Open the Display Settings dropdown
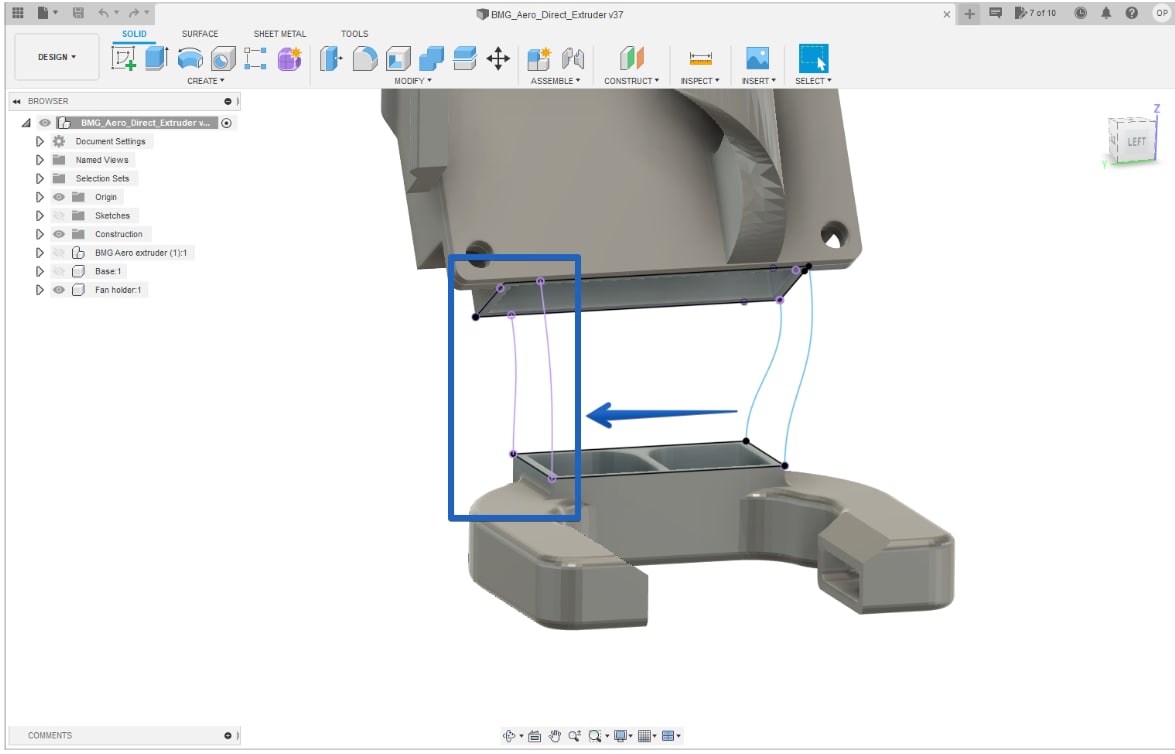Screen dimensions: 1175x754 click(623, 736)
